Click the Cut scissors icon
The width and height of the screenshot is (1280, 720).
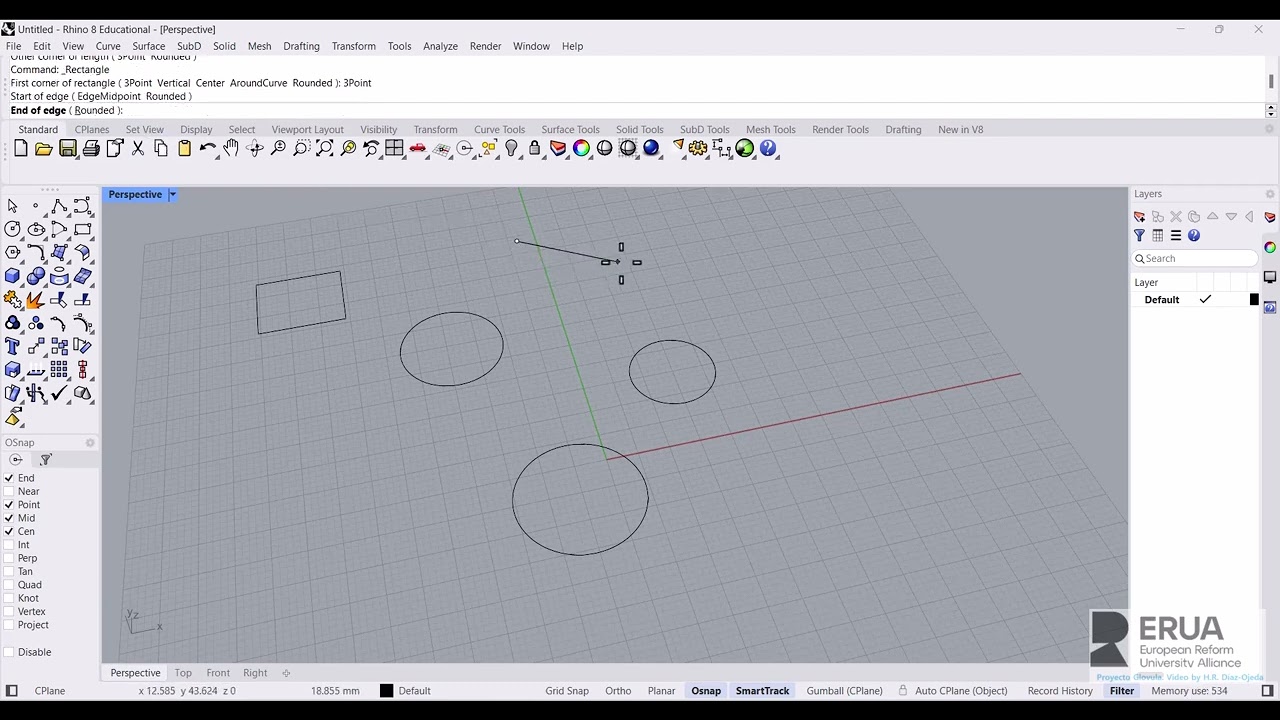click(x=138, y=148)
